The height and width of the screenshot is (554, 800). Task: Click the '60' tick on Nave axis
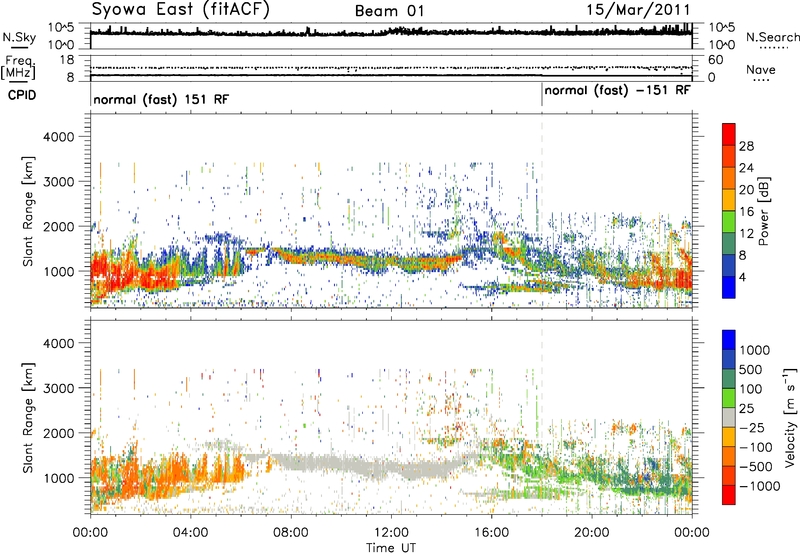click(715, 60)
